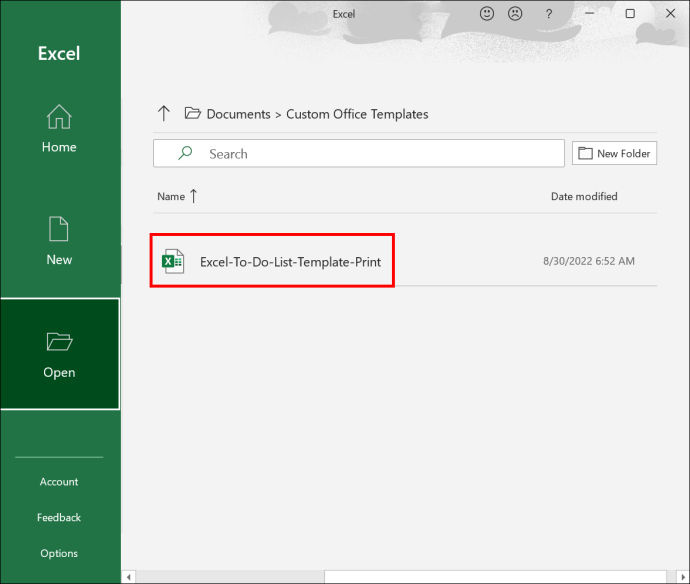Sort by the Date modified column
The width and height of the screenshot is (690, 584).
[584, 196]
